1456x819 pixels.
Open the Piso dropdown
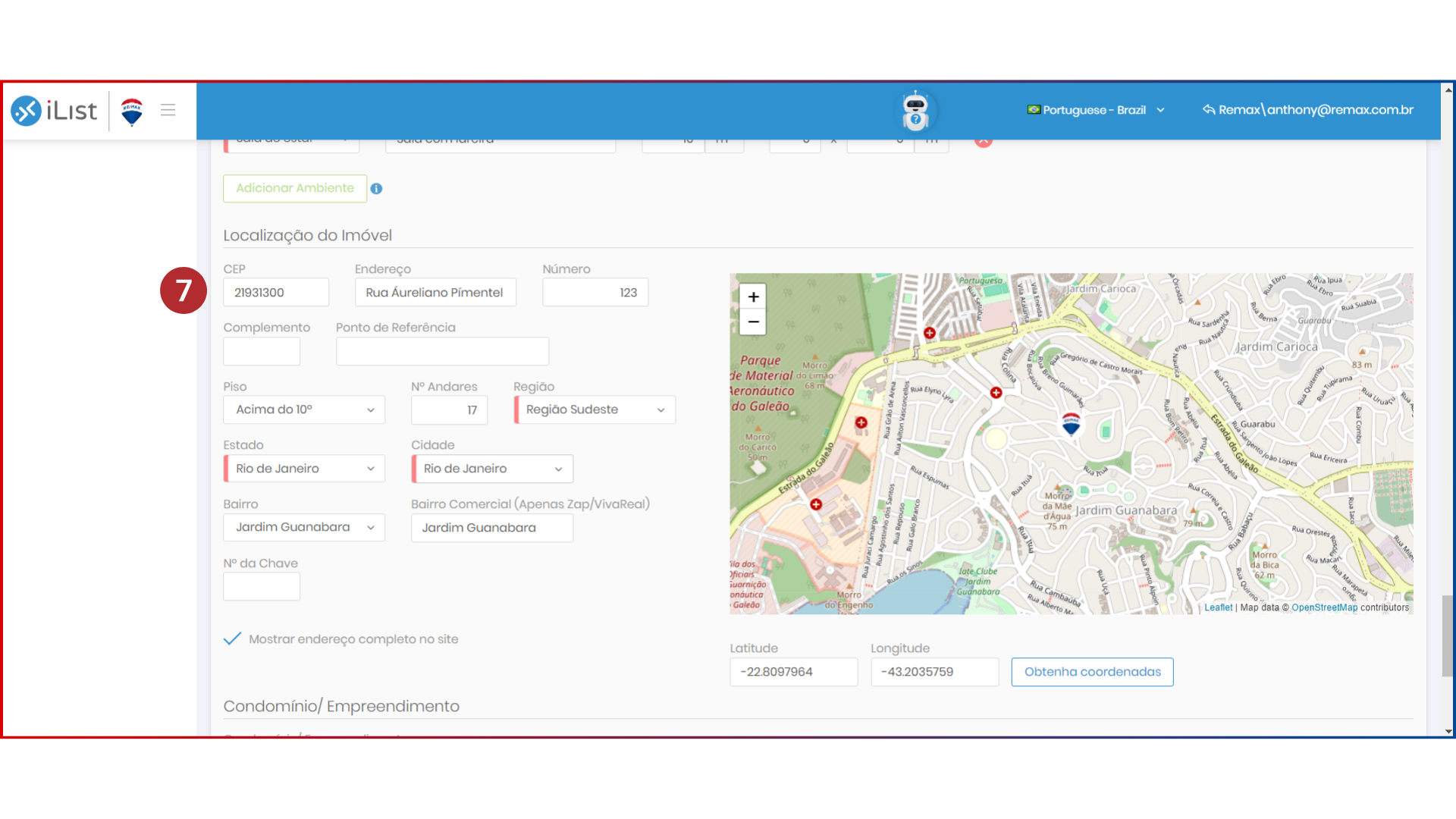304,409
